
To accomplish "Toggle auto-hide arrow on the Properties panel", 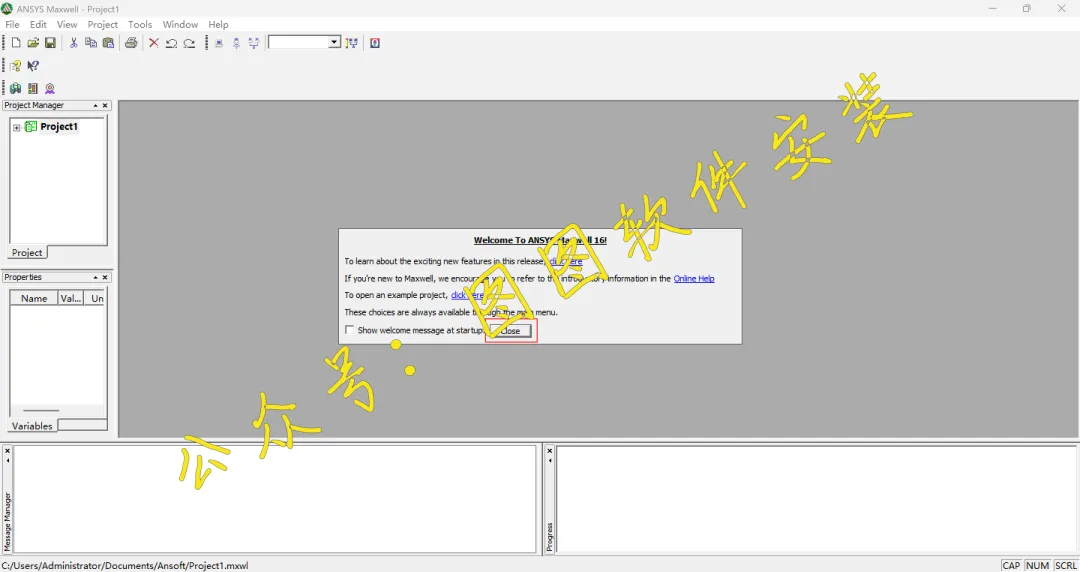I will [96, 277].
